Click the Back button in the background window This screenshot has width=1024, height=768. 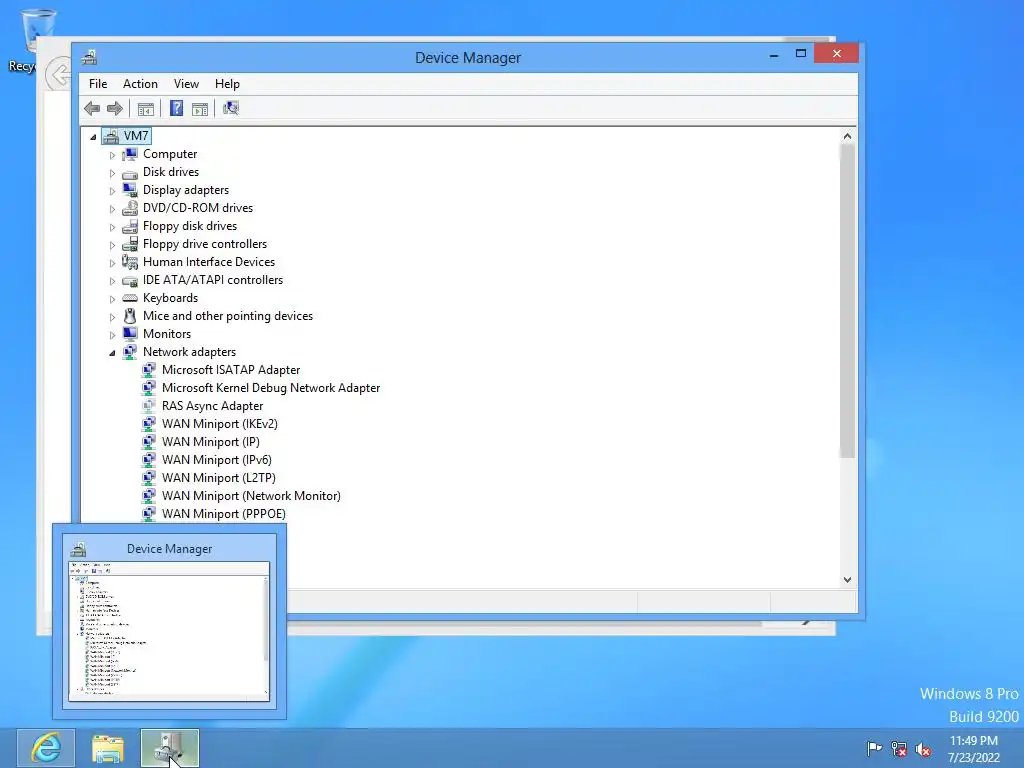58,74
